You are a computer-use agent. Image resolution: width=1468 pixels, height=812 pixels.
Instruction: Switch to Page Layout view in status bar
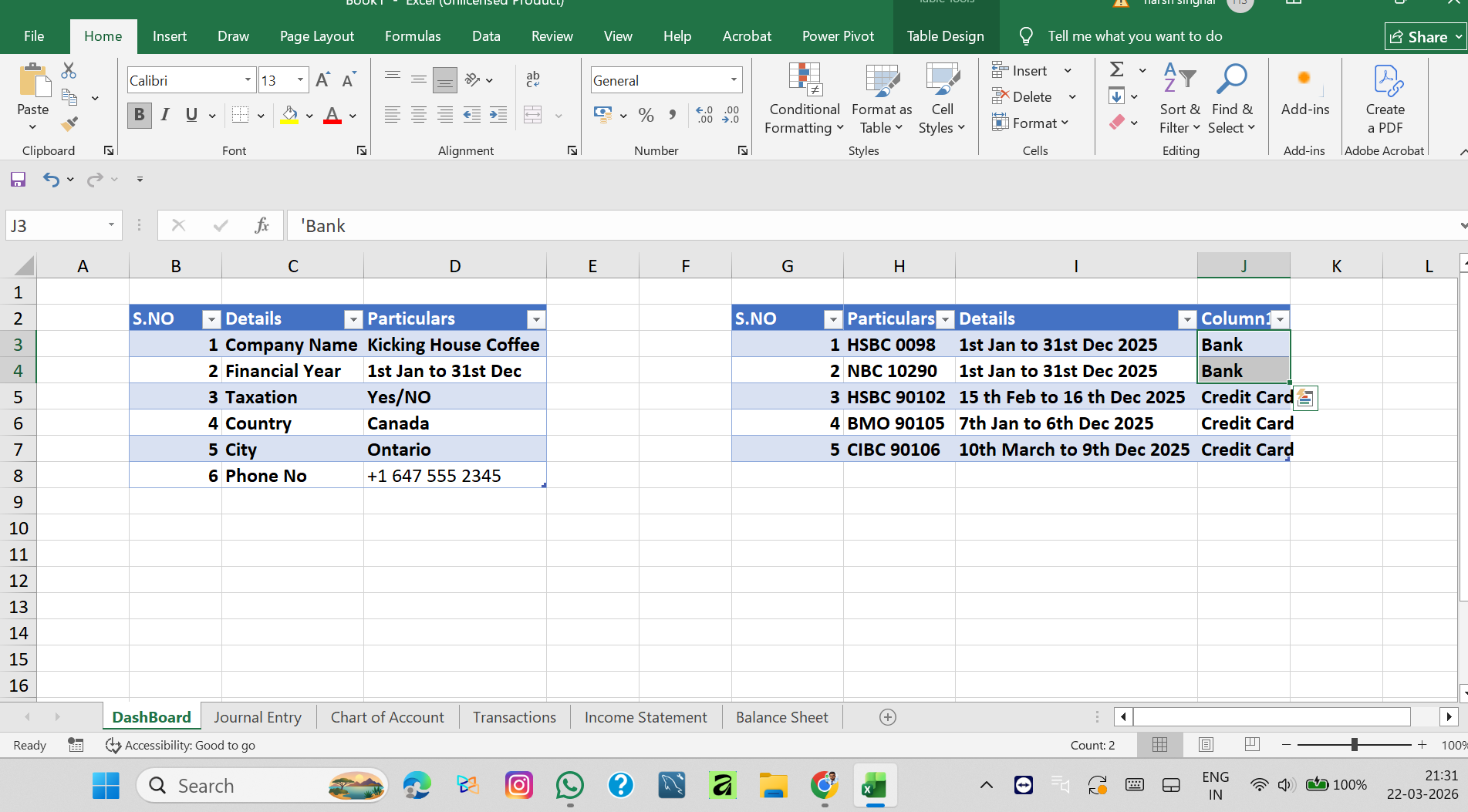tap(1206, 745)
